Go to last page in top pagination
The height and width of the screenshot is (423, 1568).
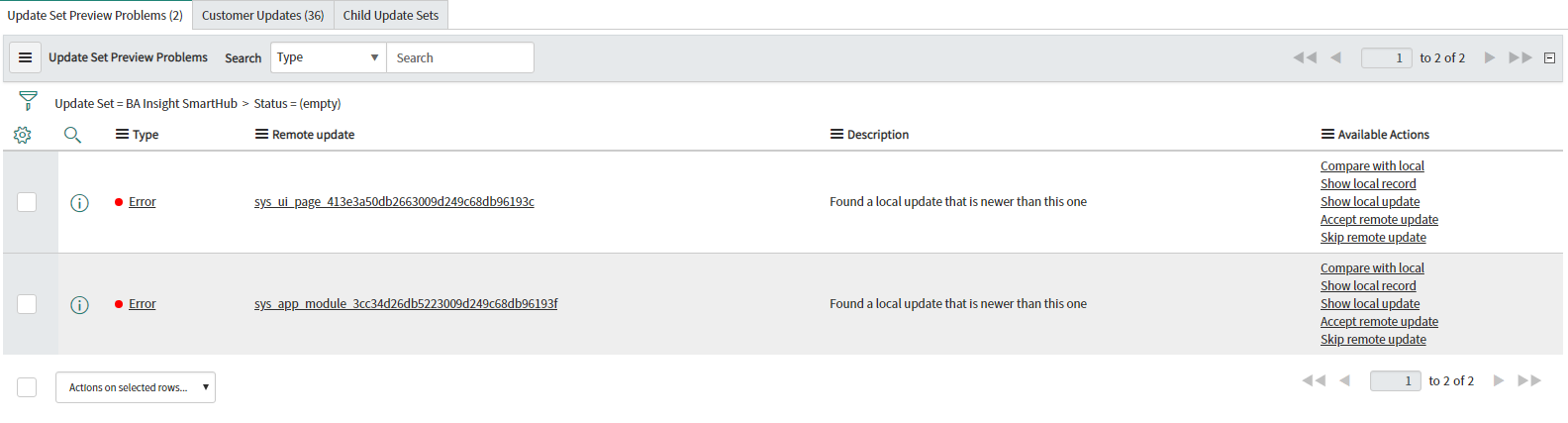pos(1520,57)
